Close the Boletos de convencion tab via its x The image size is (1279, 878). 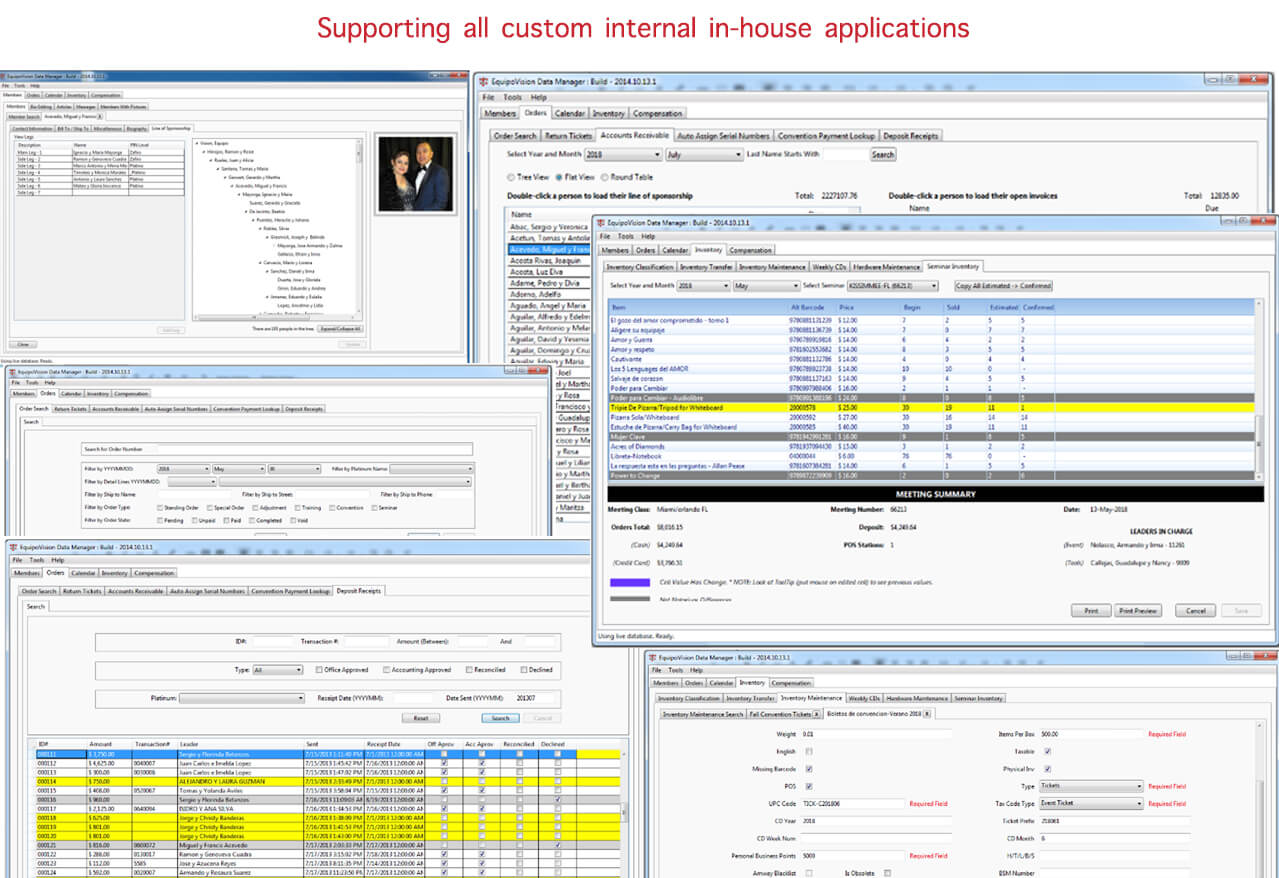coord(926,714)
